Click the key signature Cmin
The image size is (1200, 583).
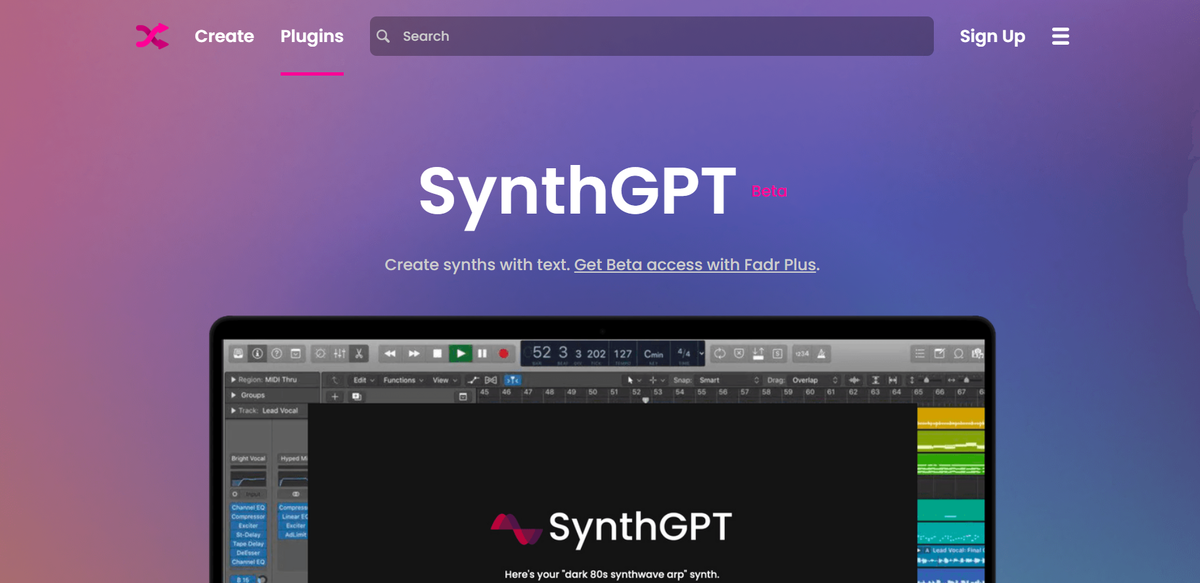pyautogui.click(x=653, y=353)
